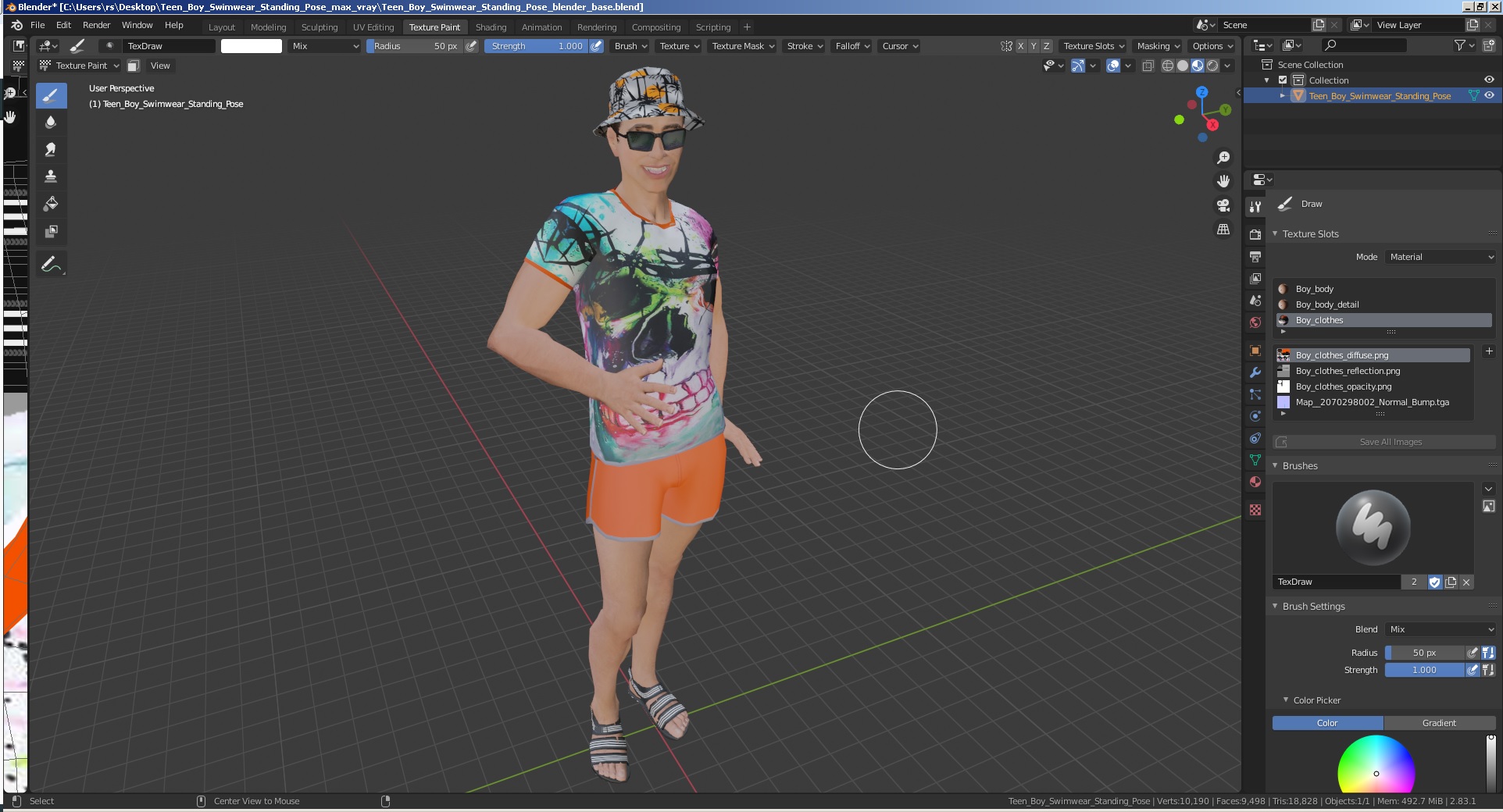This screenshot has width=1503, height=812.
Task: Select the Clone stamp tool
Action: click(x=51, y=176)
